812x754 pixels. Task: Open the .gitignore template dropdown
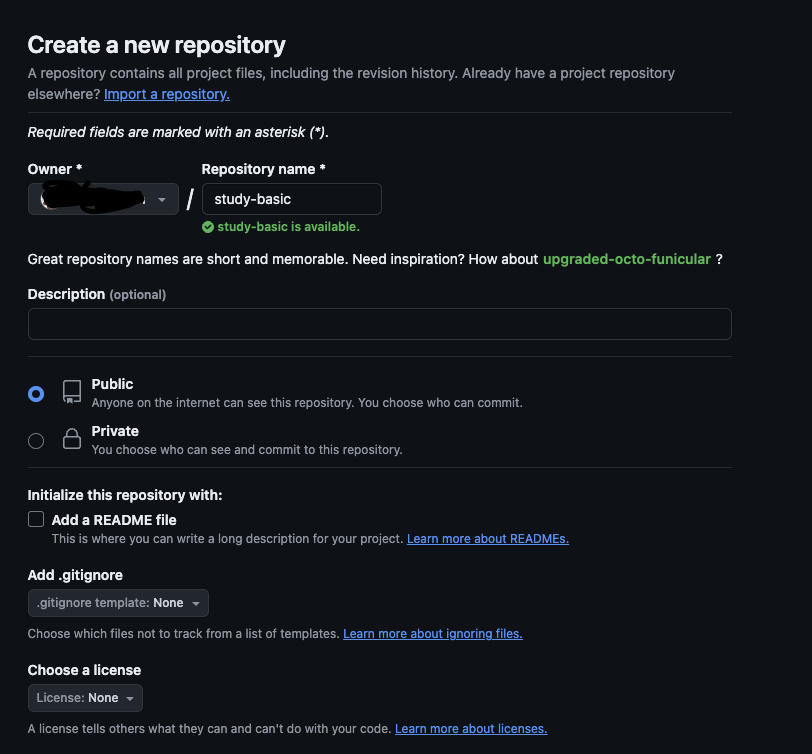click(118, 603)
